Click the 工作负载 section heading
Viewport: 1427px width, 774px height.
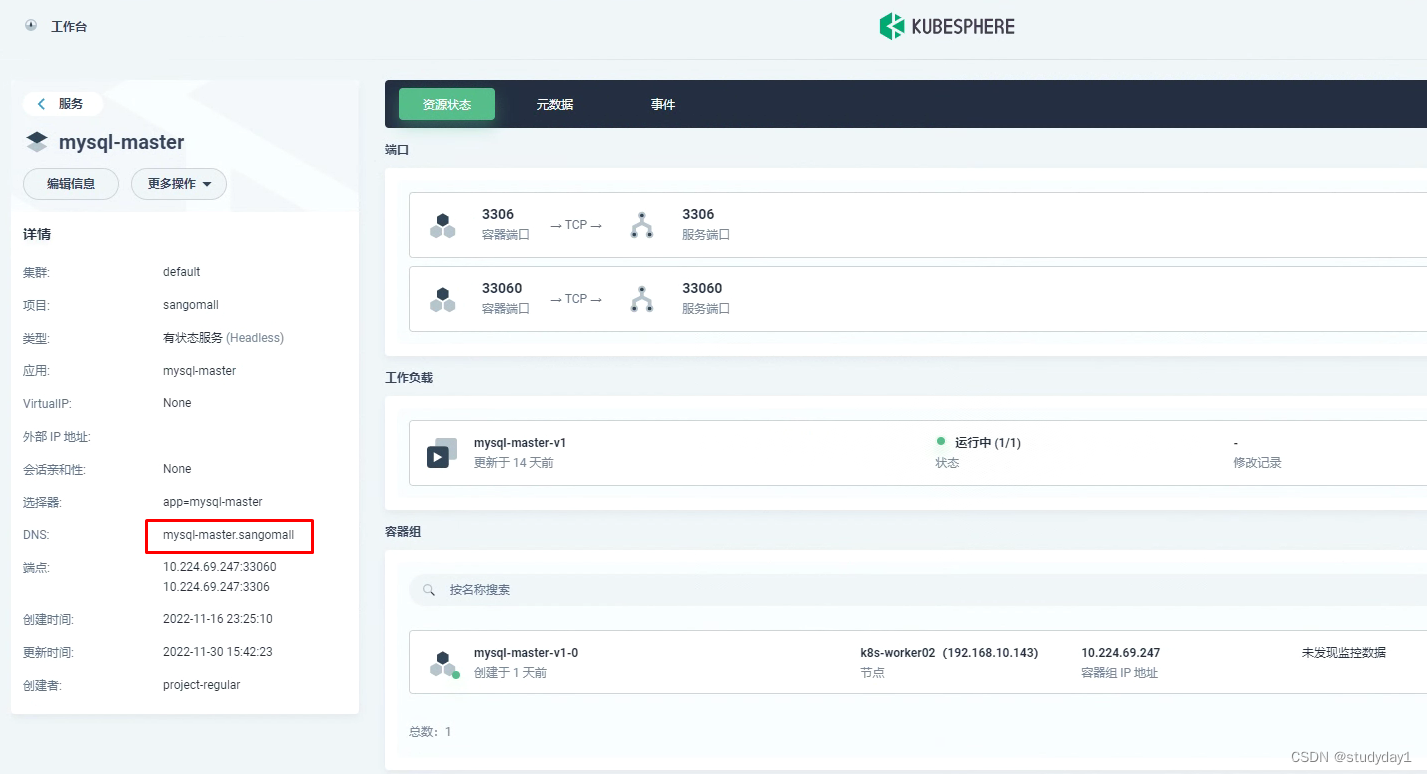pos(409,378)
